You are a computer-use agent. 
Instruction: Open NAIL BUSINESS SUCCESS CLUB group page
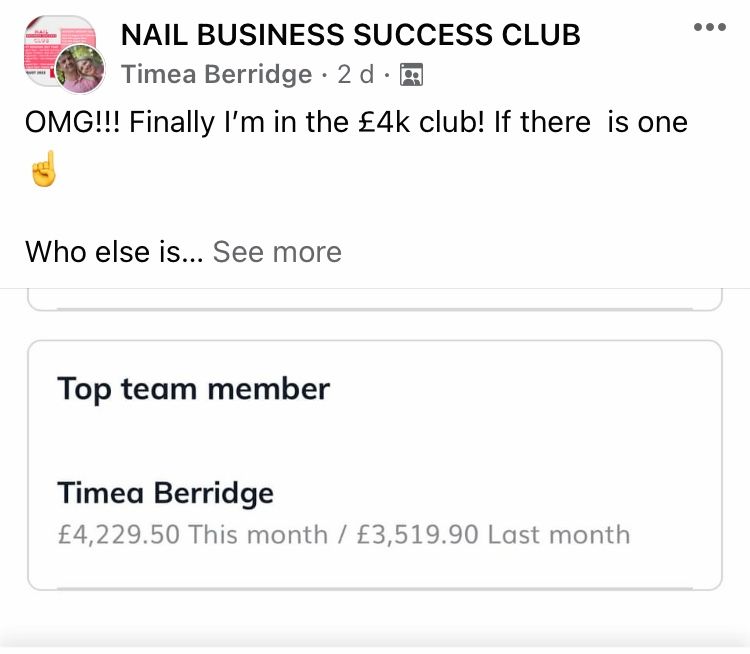pyautogui.click(x=350, y=34)
